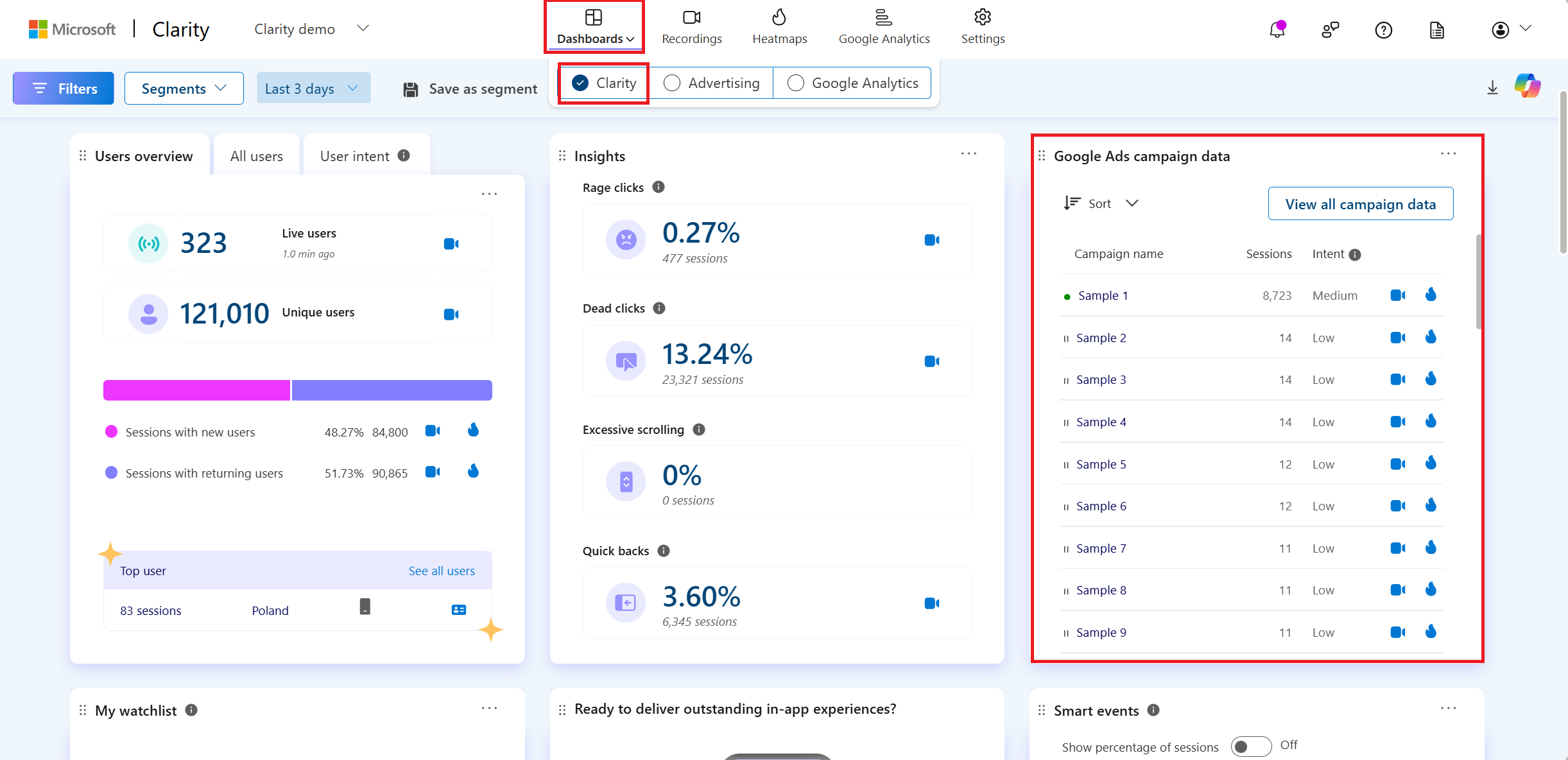Open the Segments dropdown
Viewport: 1568px width, 760px height.
point(184,88)
